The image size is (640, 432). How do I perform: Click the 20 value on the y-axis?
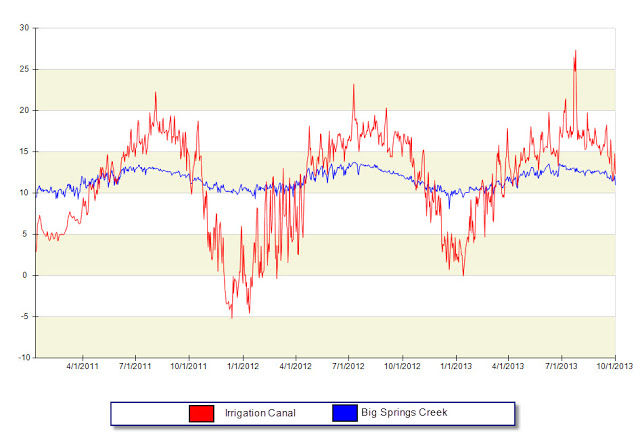24,110
